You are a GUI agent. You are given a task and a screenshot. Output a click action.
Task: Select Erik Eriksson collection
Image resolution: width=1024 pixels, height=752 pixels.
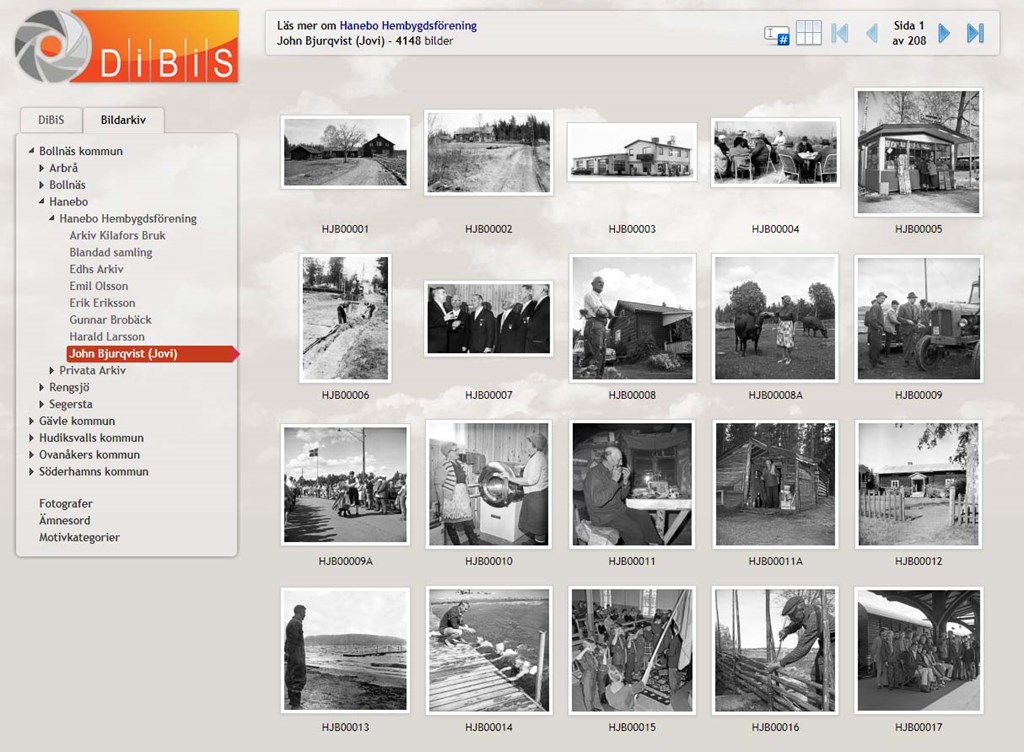tap(103, 303)
